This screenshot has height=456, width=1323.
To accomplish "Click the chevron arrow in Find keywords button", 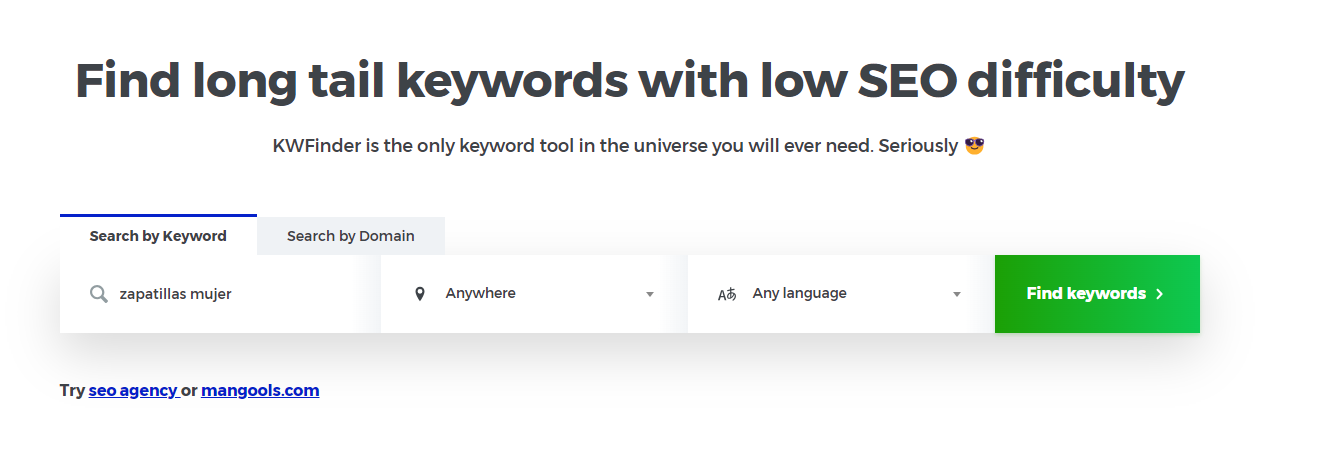I will [1160, 294].
